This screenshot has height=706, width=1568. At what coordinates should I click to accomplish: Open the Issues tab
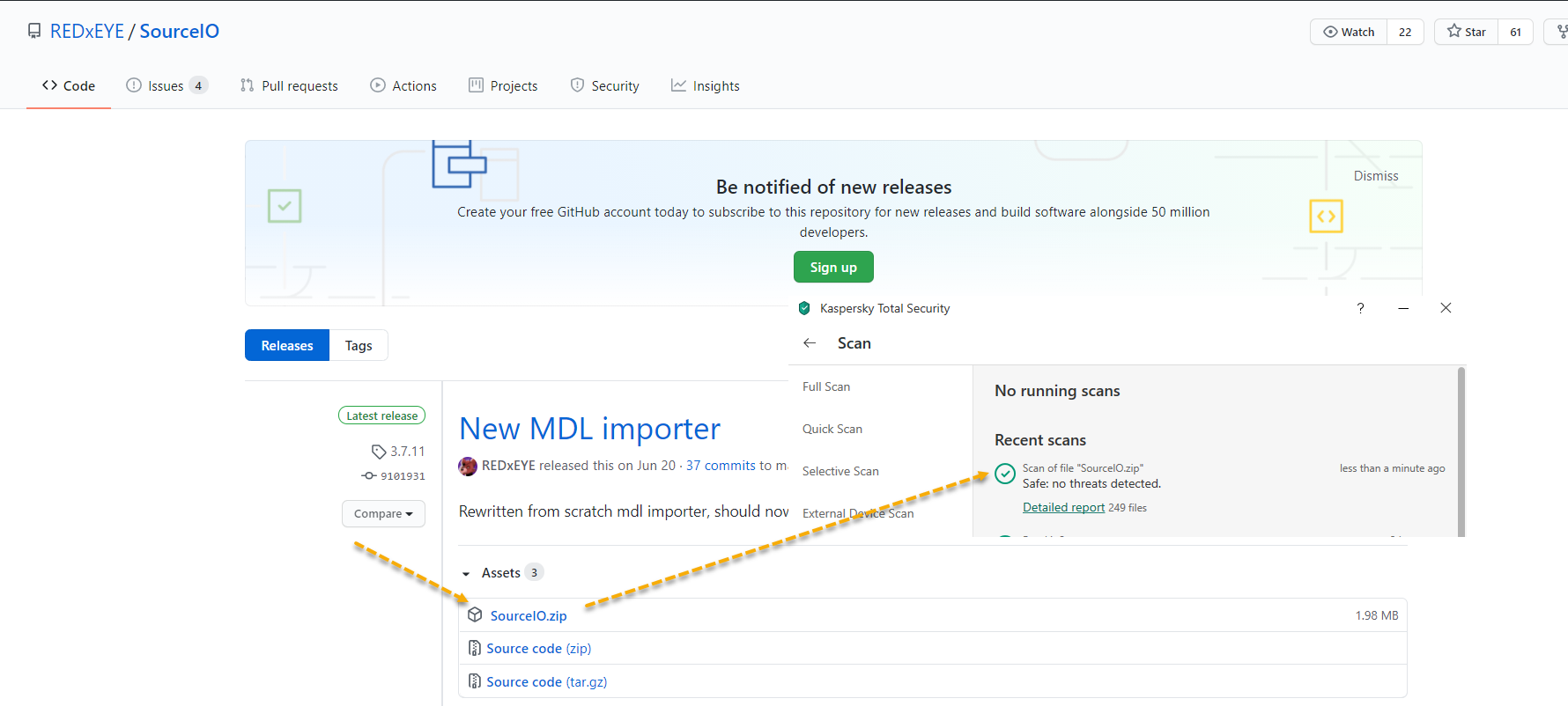[x=166, y=85]
